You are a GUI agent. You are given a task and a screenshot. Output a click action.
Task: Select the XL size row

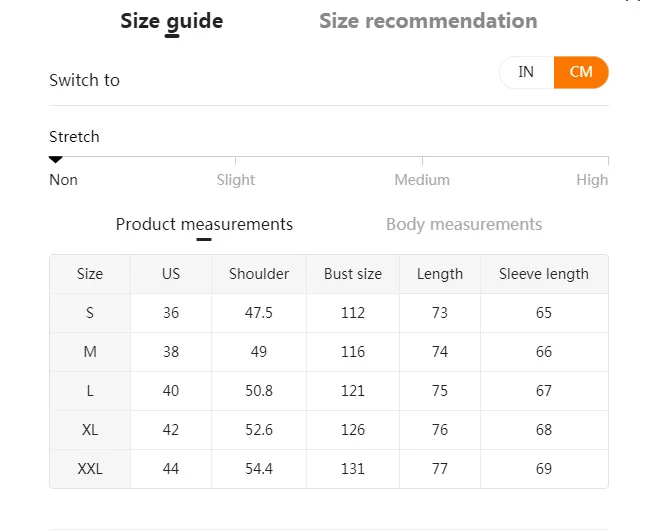90,430
